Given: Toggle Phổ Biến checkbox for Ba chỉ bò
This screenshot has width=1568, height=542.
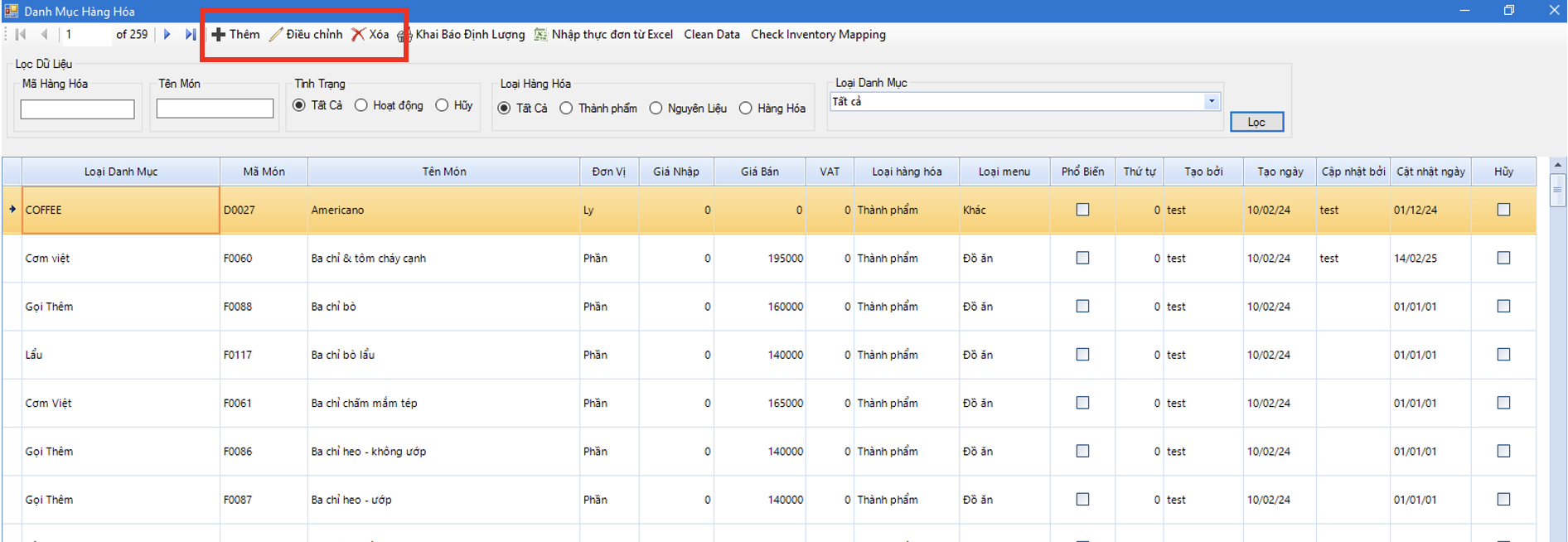Looking at the screenshot, I should point(1082,306).
